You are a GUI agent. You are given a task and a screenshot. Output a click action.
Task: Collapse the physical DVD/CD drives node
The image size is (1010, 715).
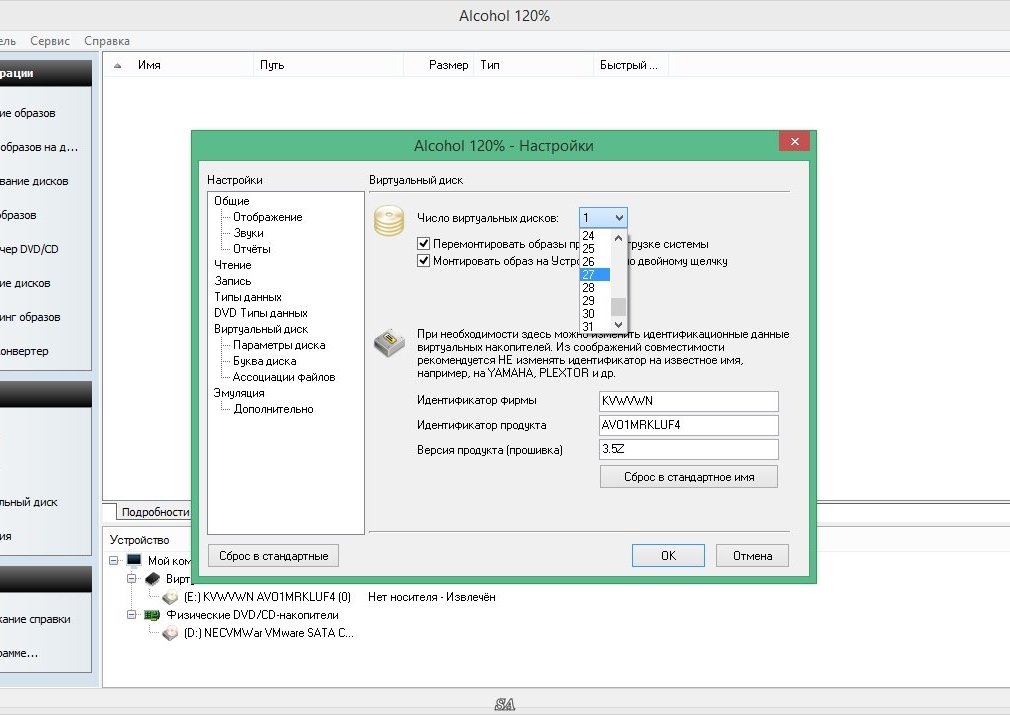pyautogui.click(x=131, y=615)
